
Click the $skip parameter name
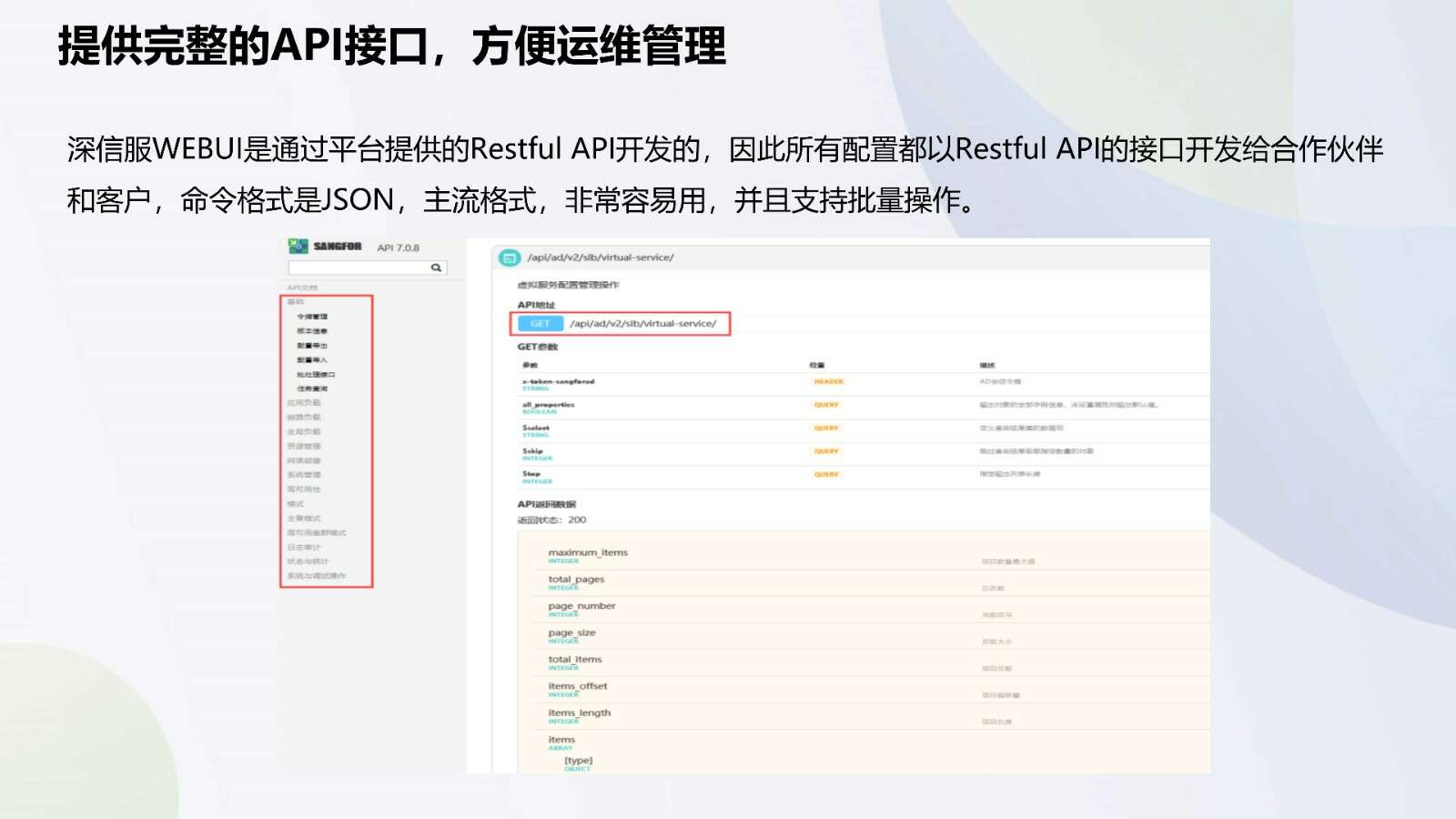pos(532,451)
